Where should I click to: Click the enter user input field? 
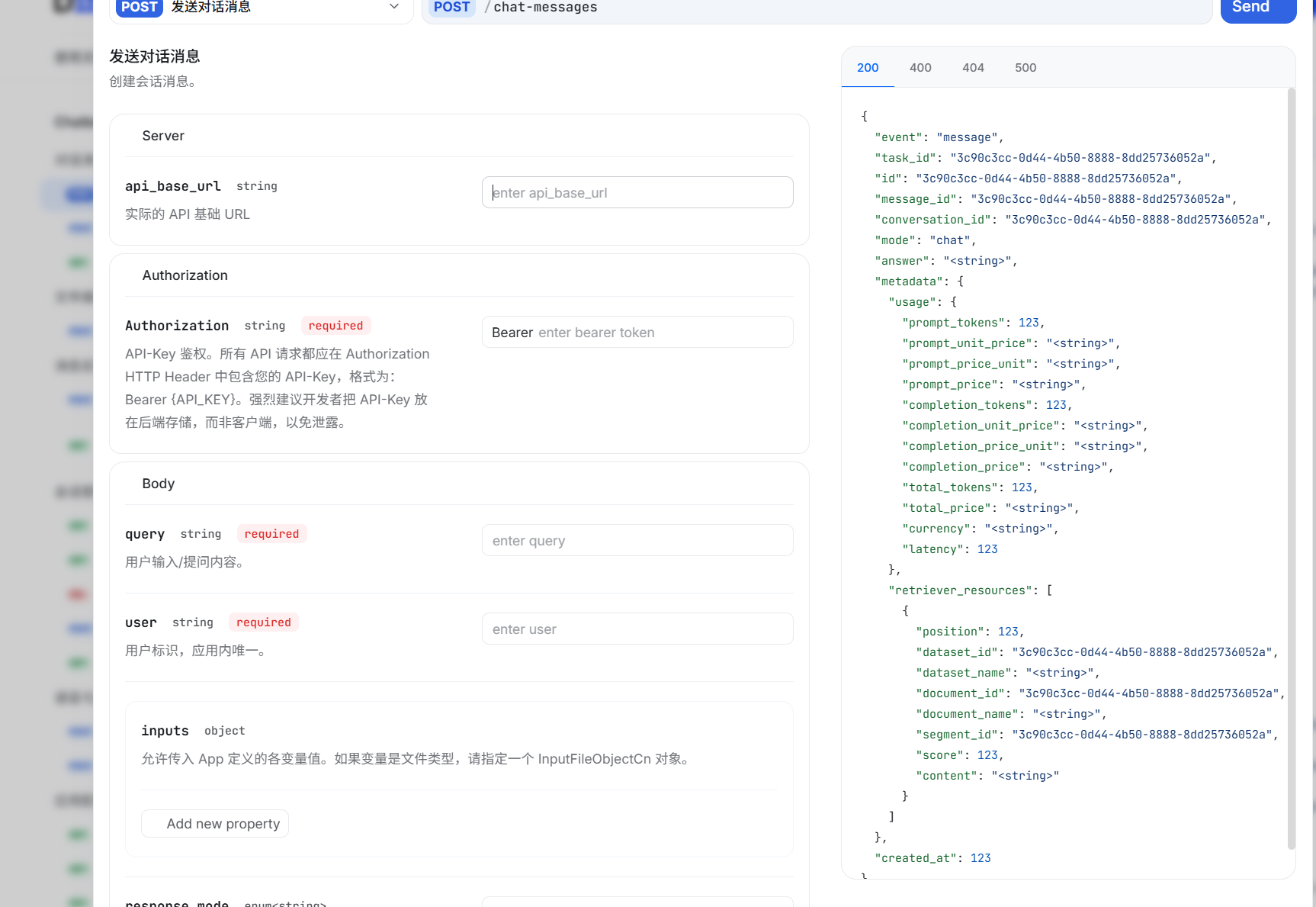[637, 629]
